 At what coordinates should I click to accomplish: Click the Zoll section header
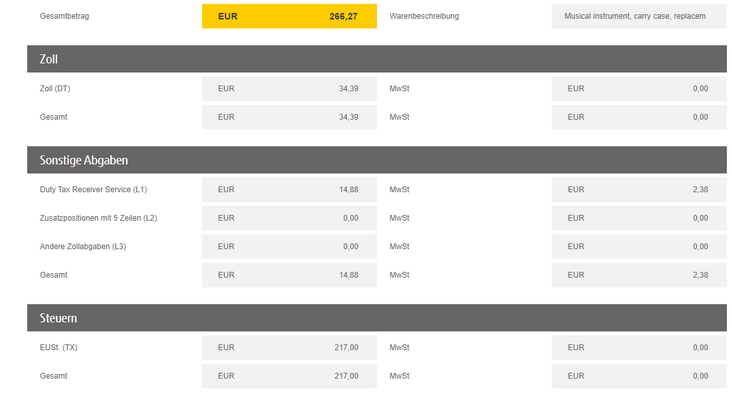tap(377, 59)
